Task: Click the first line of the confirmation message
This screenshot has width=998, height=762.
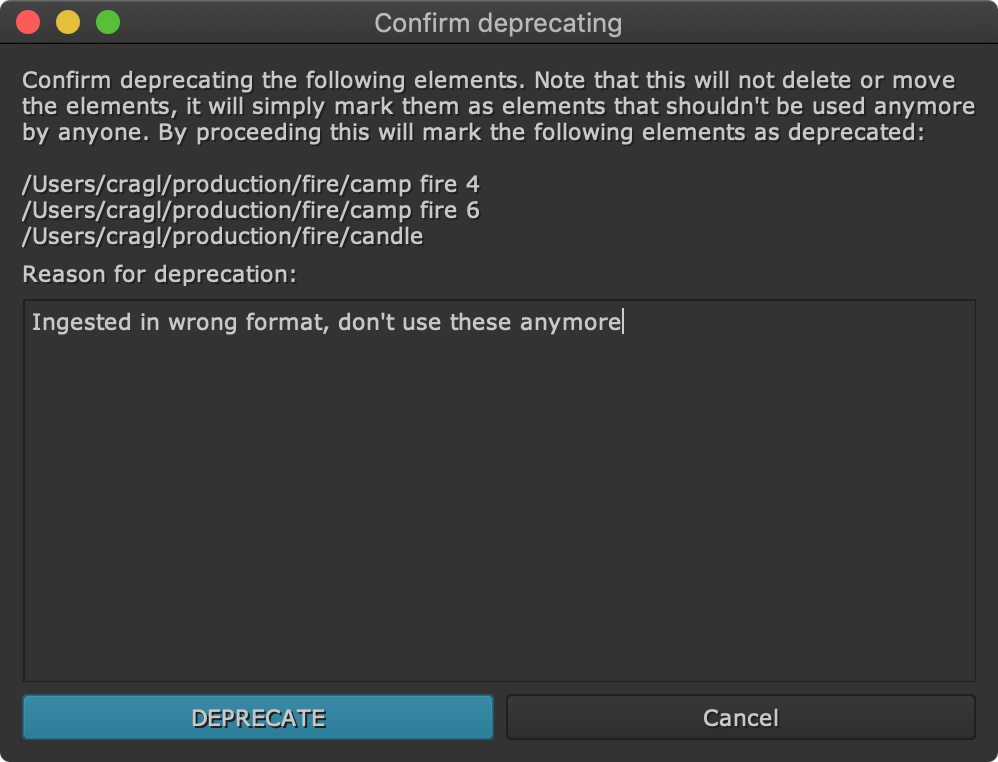Action: pos(488,80)
